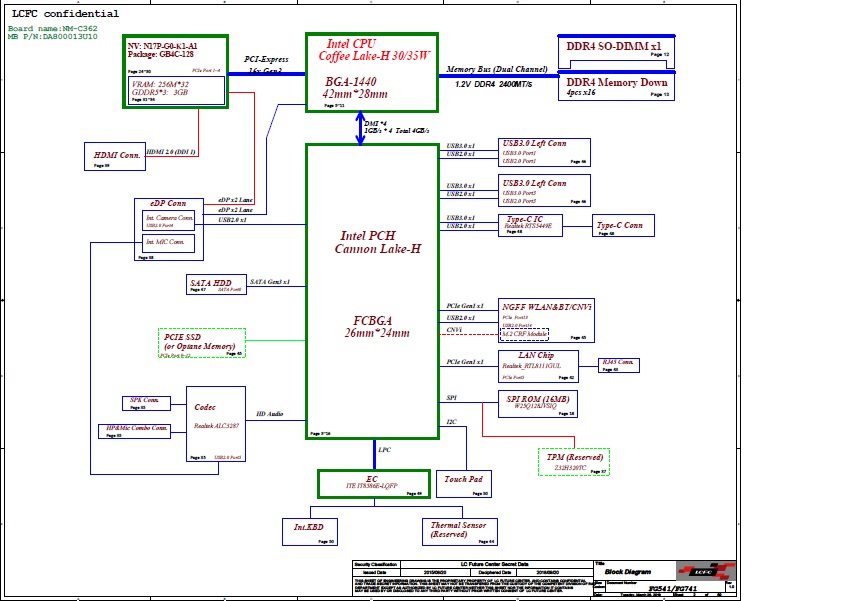Screen dimensions: 851x601
Task: Select the Package: GB4C-128 text
Action: (x=161, y=54)
